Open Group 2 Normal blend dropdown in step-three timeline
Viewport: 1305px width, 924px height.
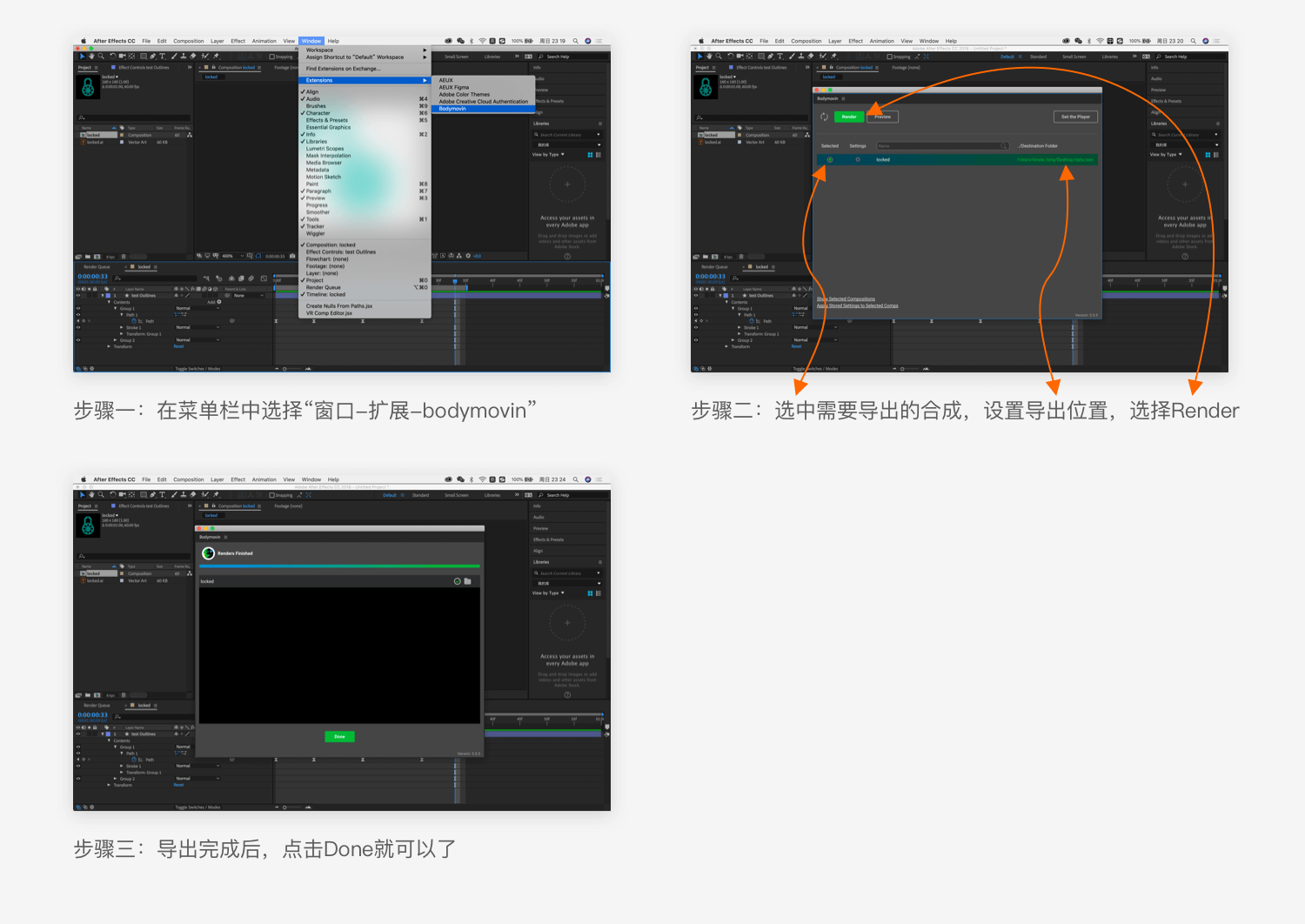[x=197, y=779]
